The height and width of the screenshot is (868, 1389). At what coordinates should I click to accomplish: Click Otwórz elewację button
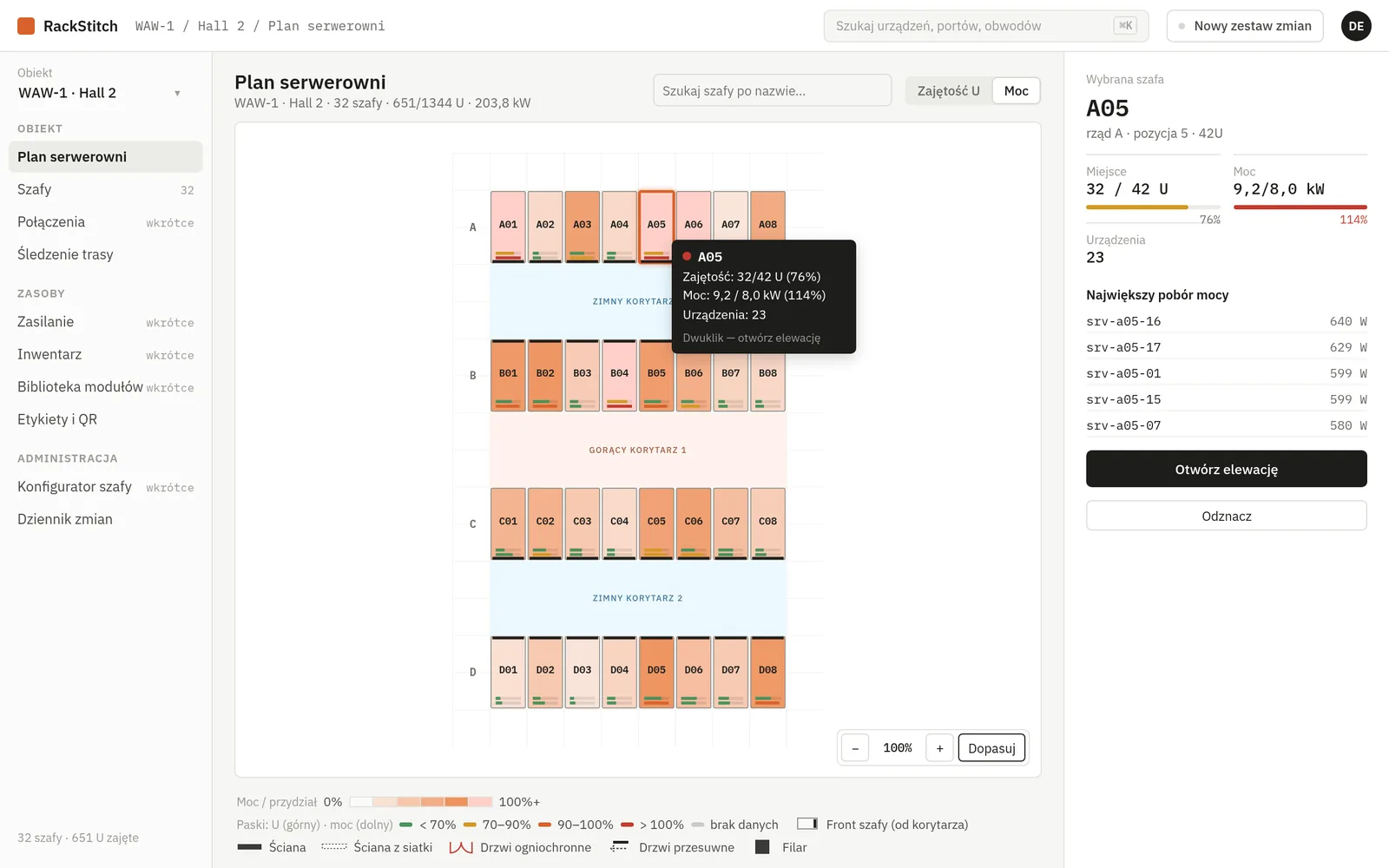[1226, 469]
